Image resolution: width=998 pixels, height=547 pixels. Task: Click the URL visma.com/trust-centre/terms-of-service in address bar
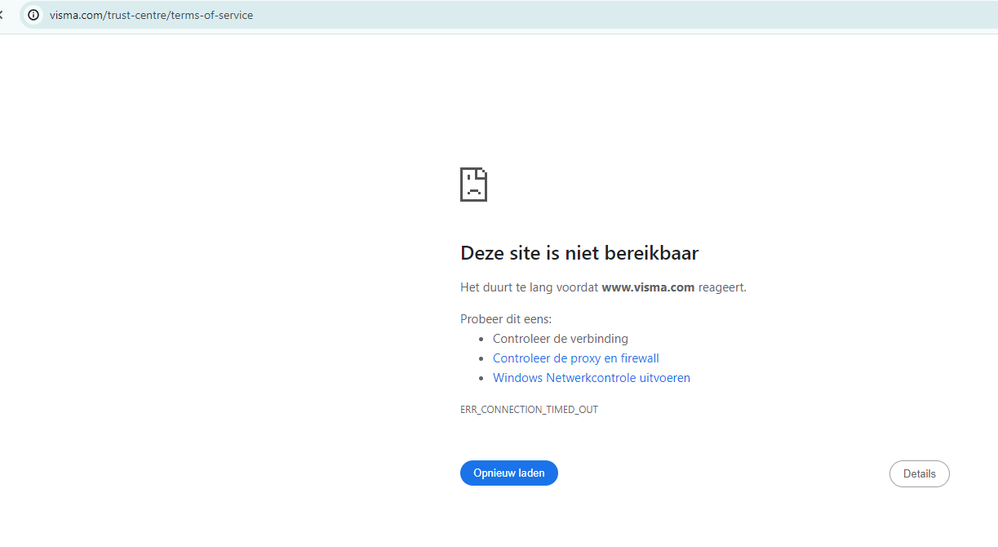click(x=151, y=15)
